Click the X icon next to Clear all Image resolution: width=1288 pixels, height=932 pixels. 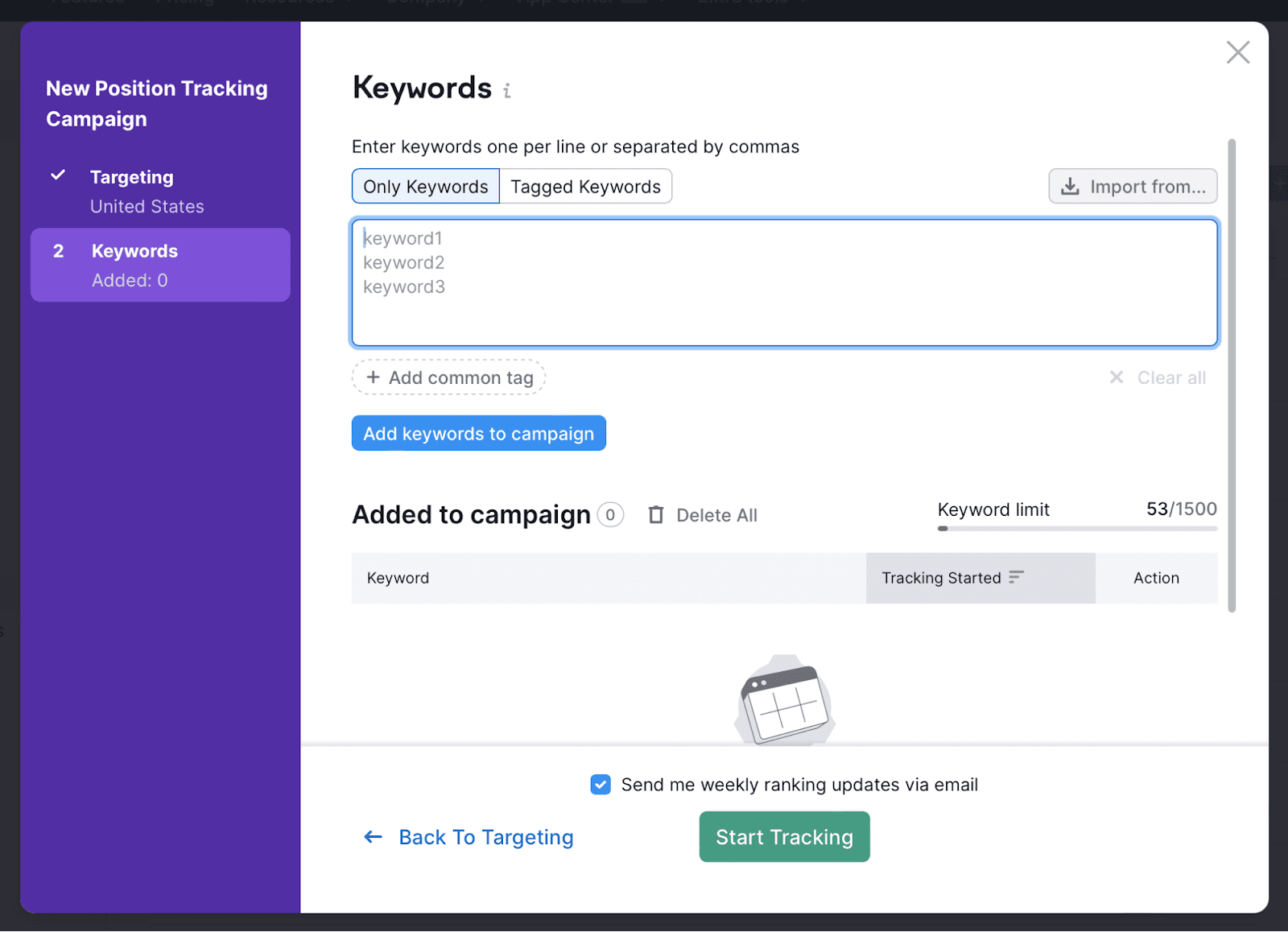coord(1117,377)
